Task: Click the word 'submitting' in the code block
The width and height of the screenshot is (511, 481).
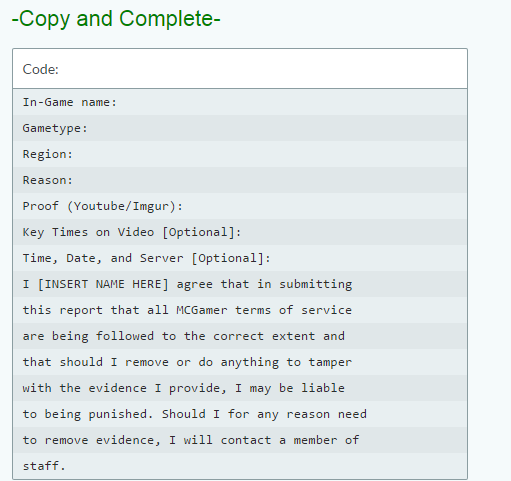Action: [x=315, y=284]
